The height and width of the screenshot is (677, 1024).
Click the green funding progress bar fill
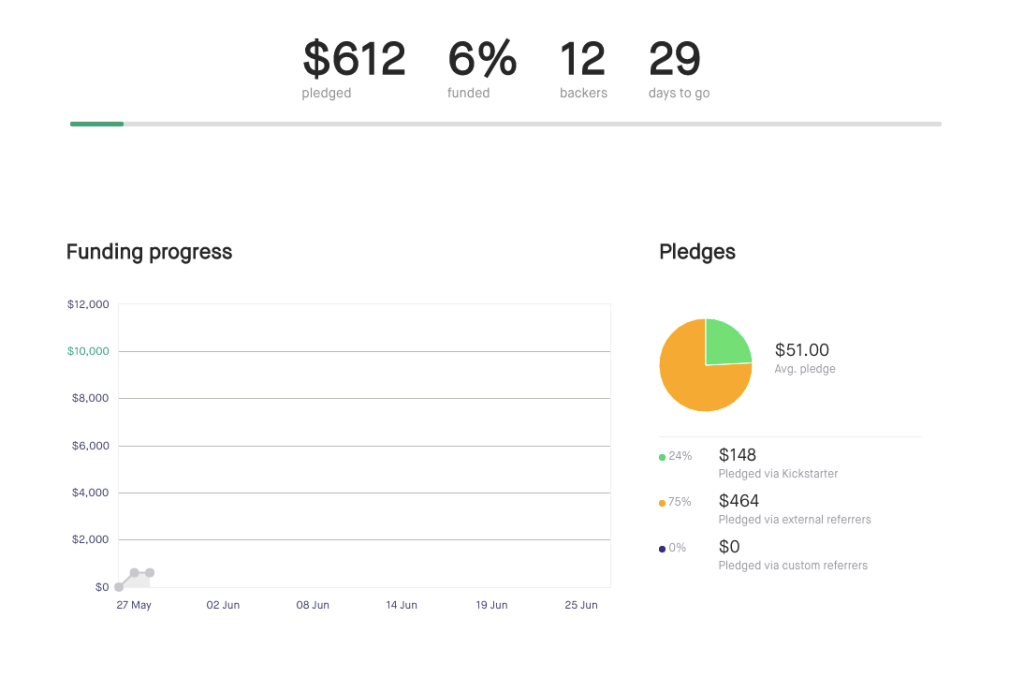coord(97,124)
